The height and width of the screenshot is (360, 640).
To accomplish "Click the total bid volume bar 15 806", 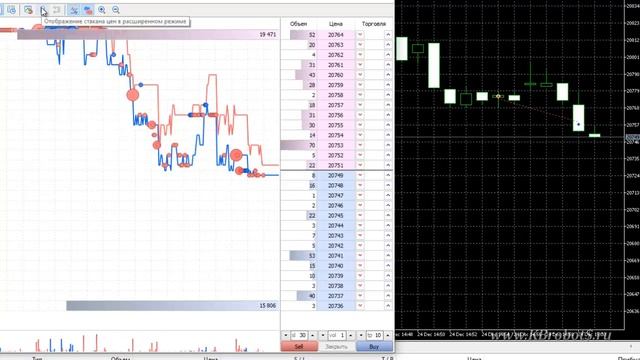I will point(173,305).
